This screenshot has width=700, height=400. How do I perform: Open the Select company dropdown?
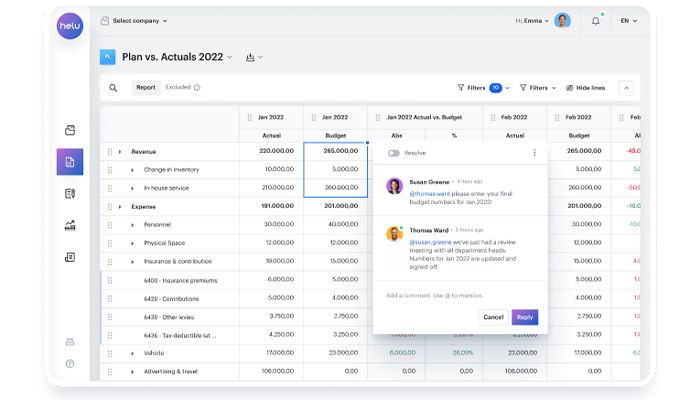(x=135, y=20)
